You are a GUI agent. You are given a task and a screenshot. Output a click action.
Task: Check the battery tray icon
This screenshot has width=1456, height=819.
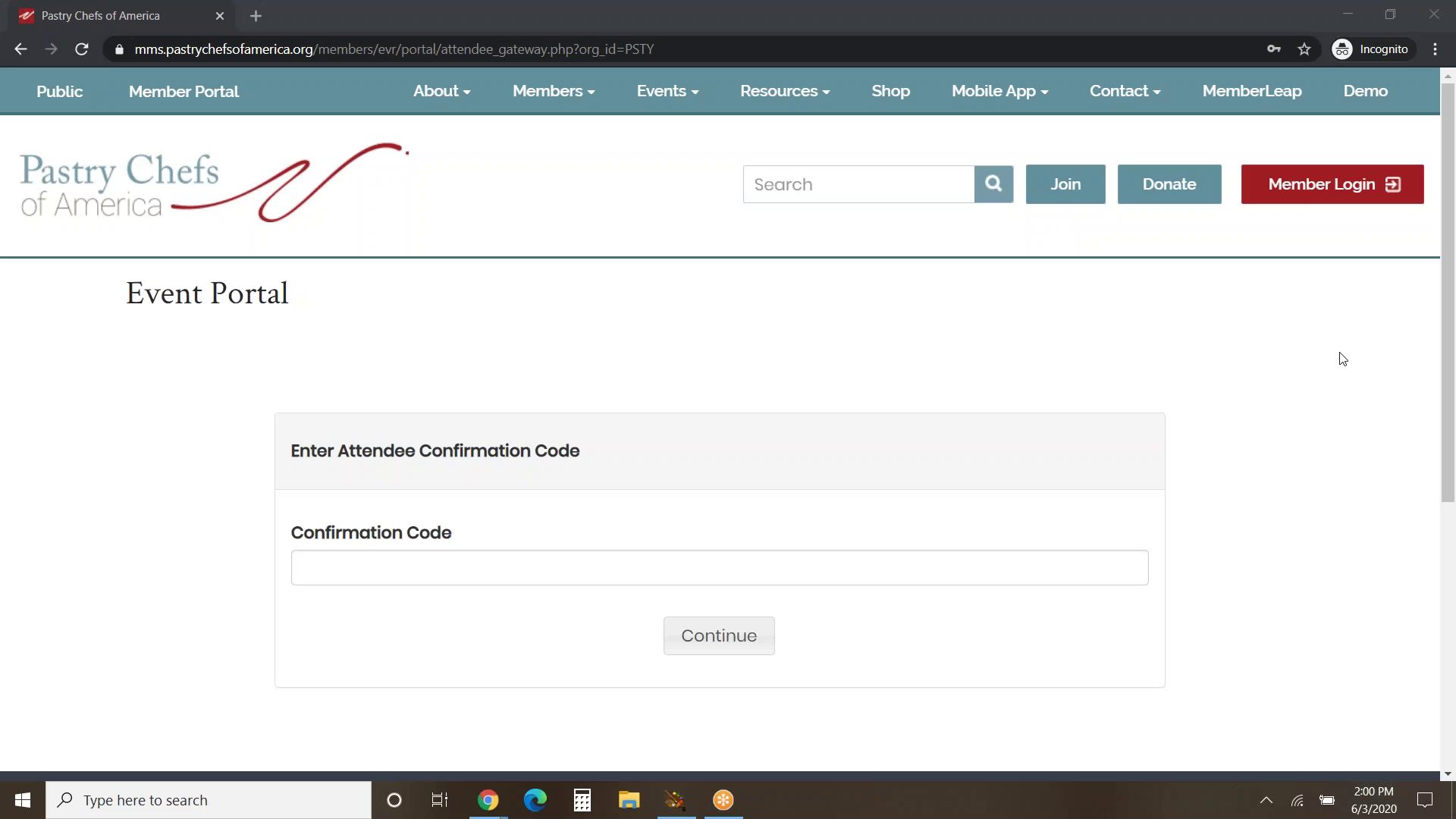coord(1327,800)
